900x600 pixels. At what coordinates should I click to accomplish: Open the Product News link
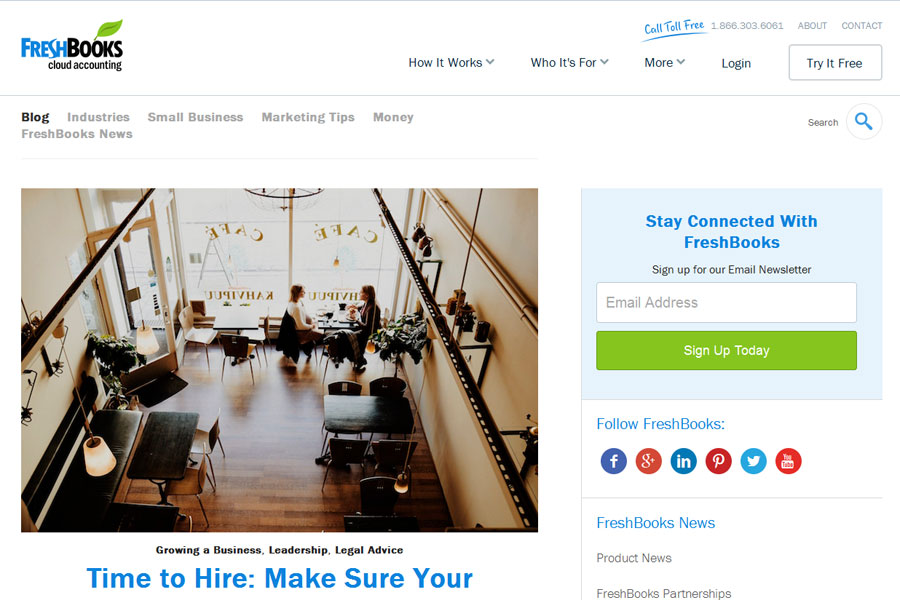(x=634, y=558)
